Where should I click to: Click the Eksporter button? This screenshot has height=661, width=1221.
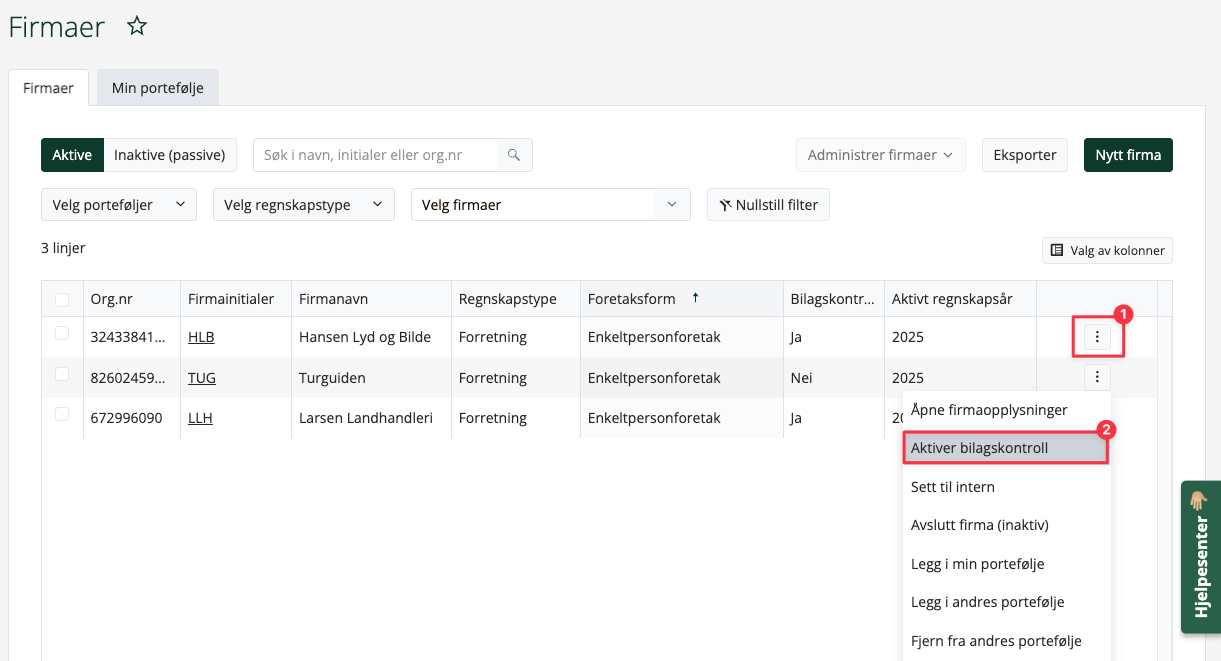click(x=1025, y=155)
